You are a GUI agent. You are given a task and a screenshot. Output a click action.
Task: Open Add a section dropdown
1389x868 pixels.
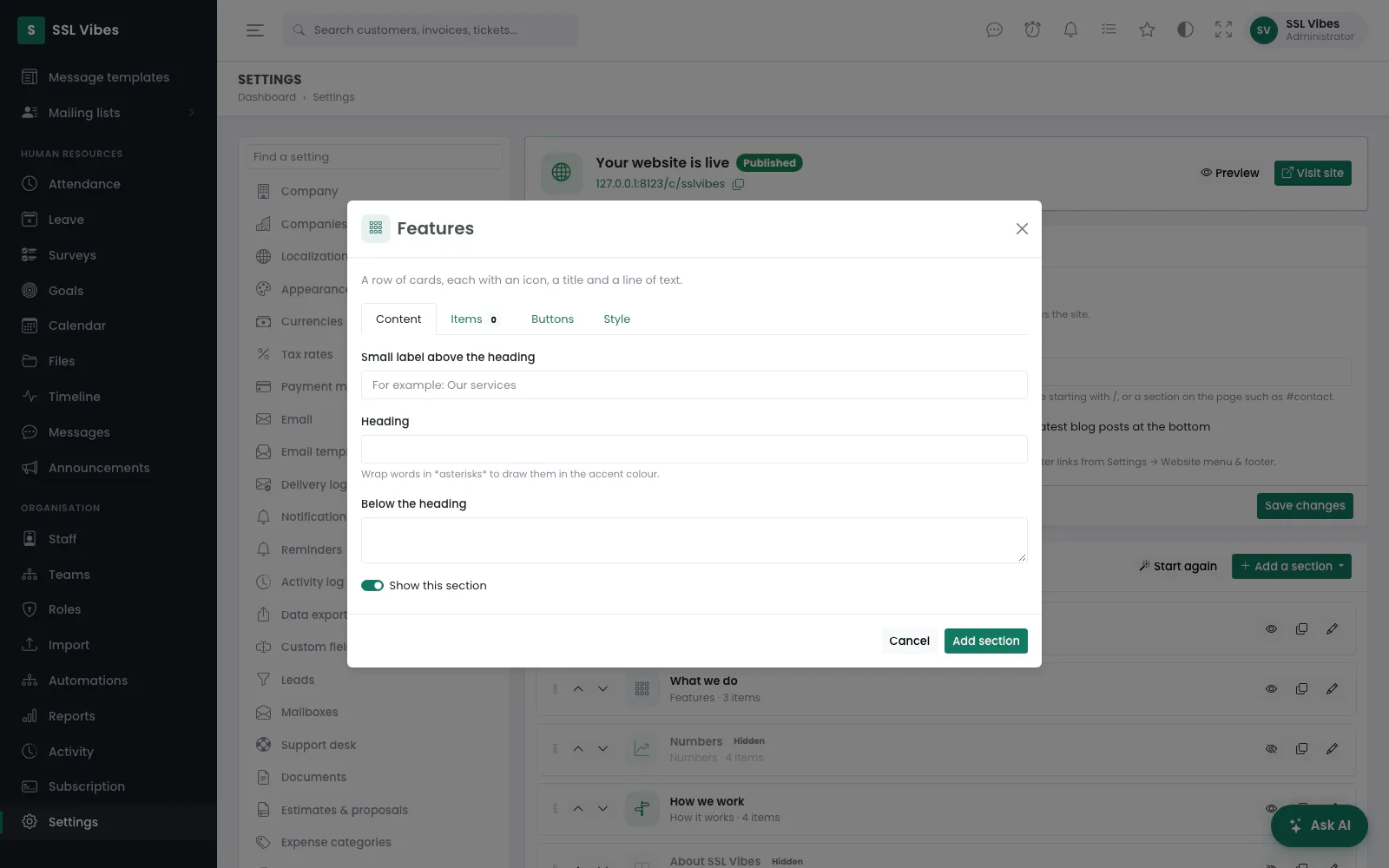point(1292,566)
